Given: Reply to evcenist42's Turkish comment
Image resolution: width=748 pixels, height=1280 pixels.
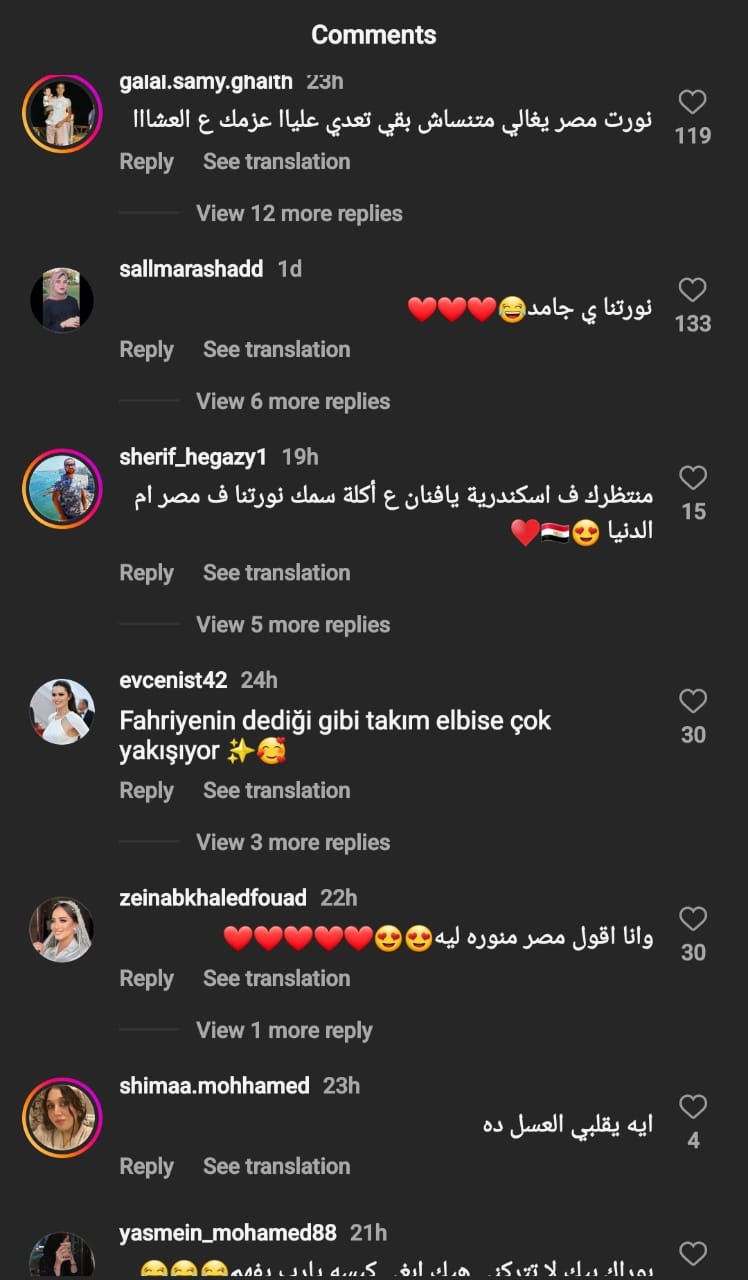Looking at the screenshot, I should click(x=146, y=791).
